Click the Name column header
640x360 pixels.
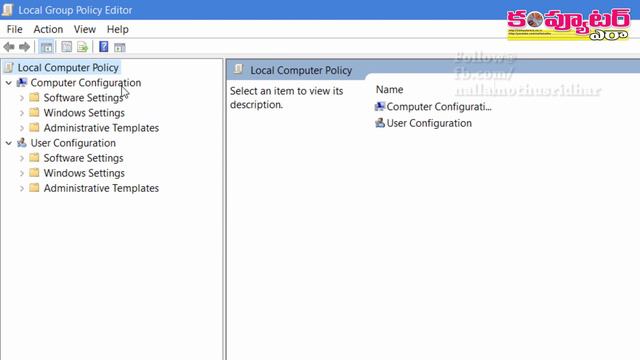pyautogui.click(x=389, y=89)
